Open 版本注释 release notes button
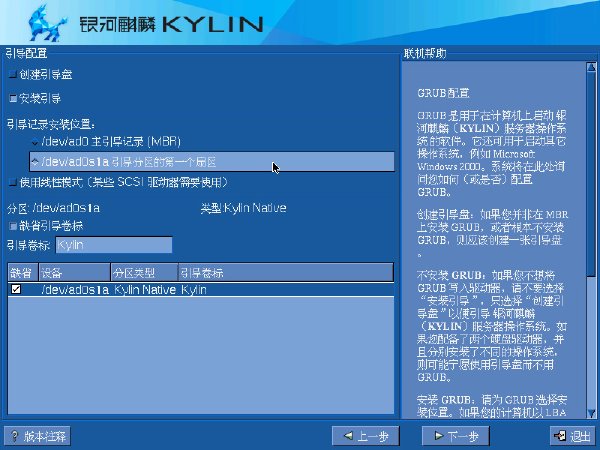This screenshot has width=600, height=450. pos(37,436)
